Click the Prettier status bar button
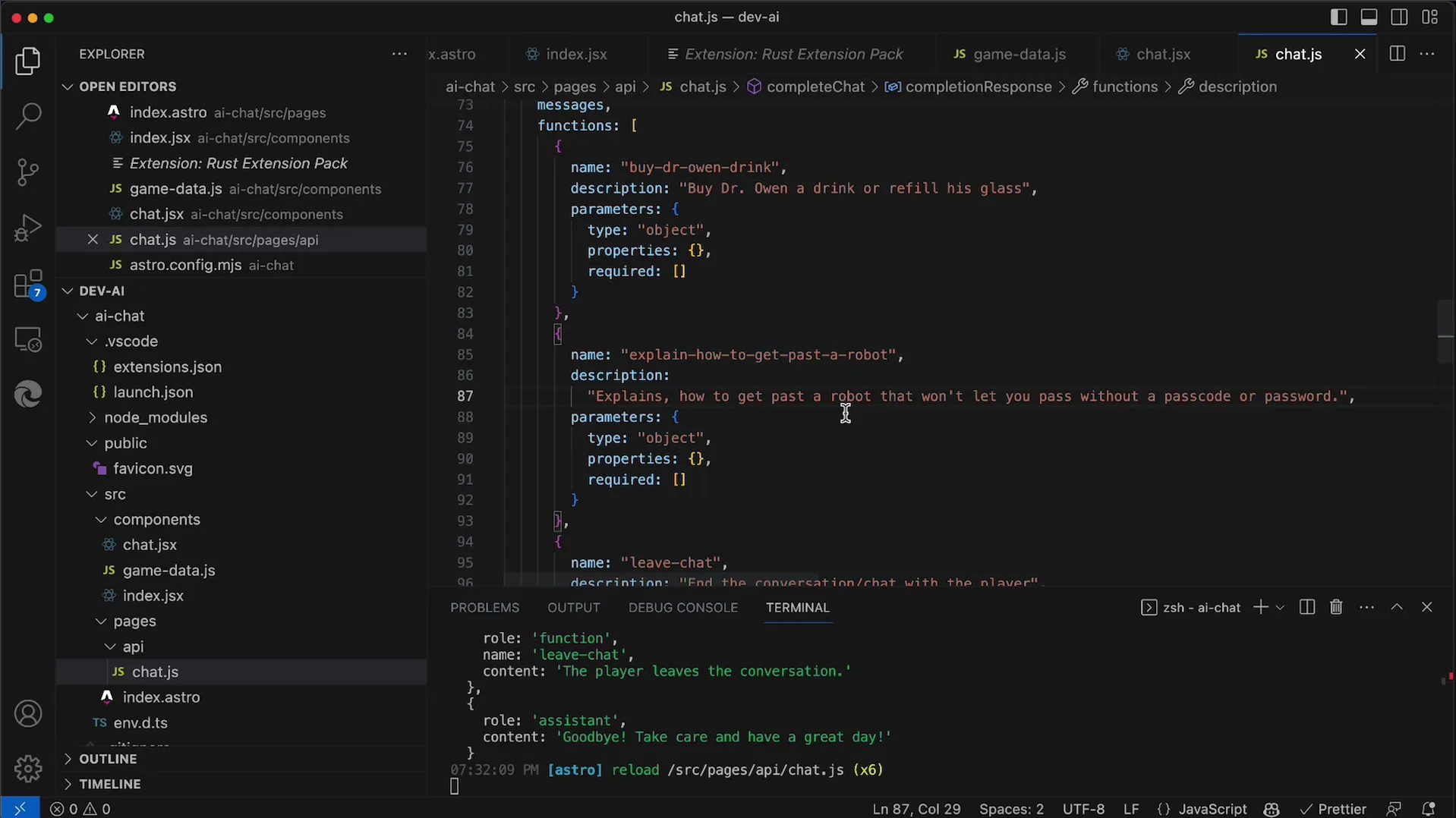Image resolution: width=1456 pixels, height=818 pixels. click(x=1332, y=809)
